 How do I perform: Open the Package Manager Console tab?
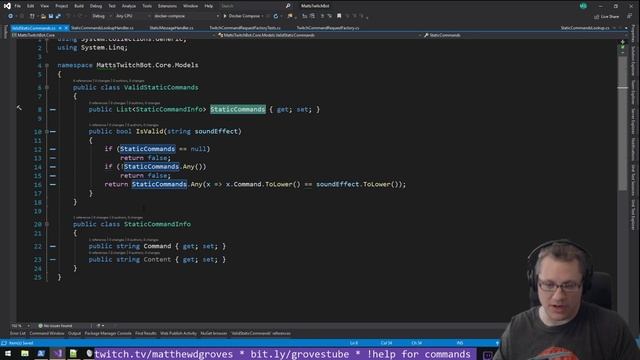[x=108, y=333]
